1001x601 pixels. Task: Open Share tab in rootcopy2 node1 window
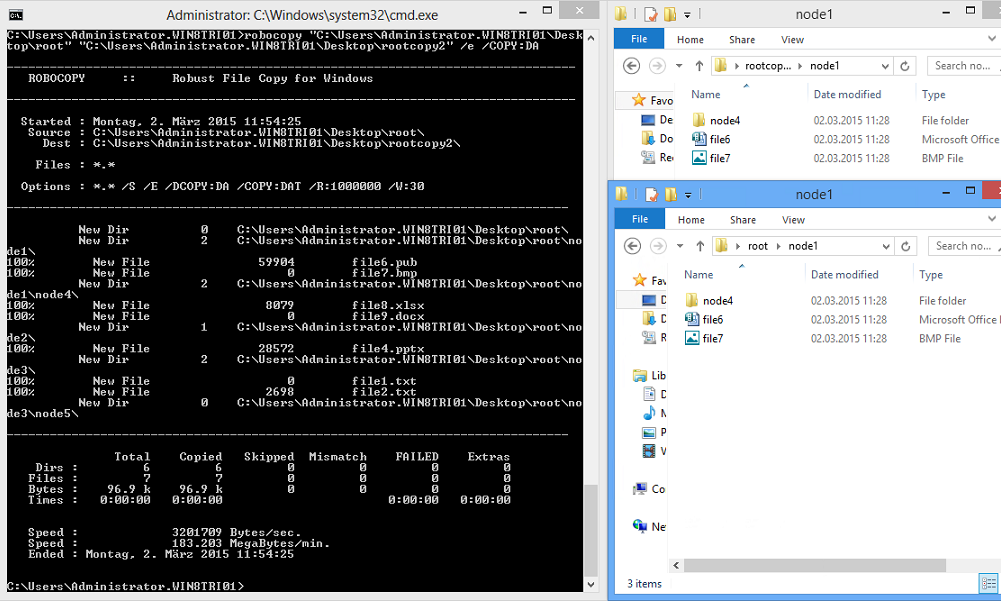tap(742, 40)
